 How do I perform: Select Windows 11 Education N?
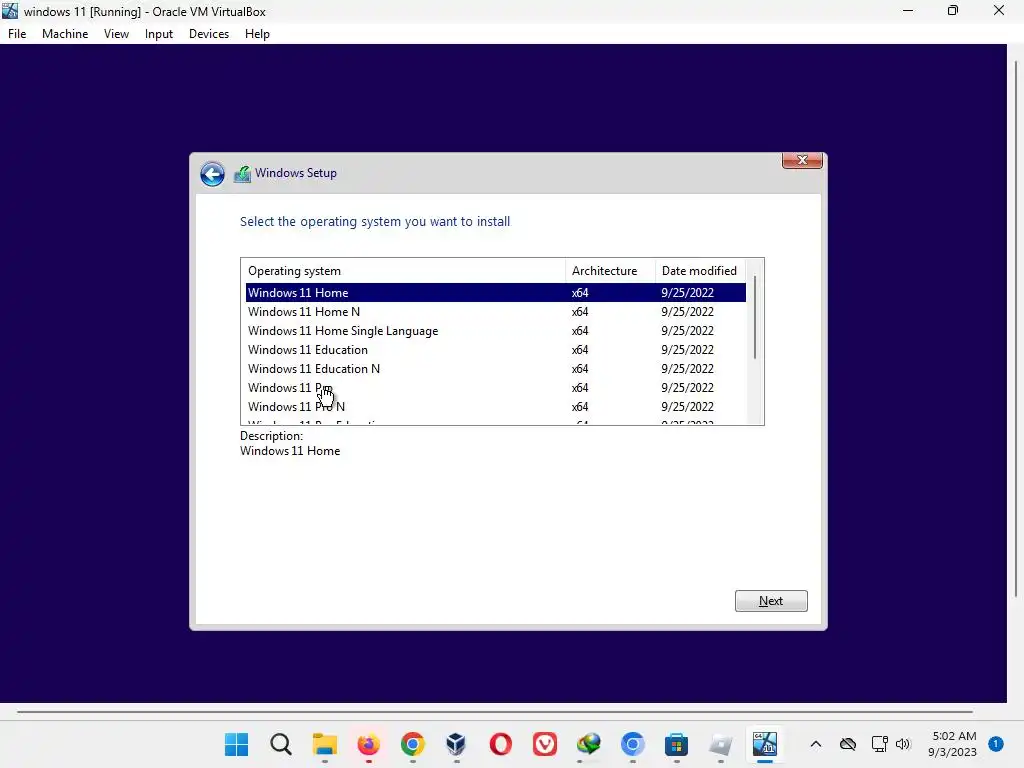(x=495, y=368)
